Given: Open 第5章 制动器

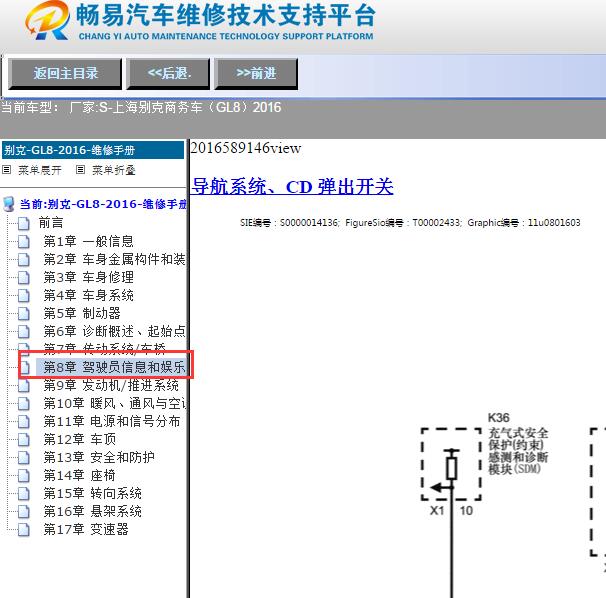Looking at the screenshot, I should pos(82,313).
